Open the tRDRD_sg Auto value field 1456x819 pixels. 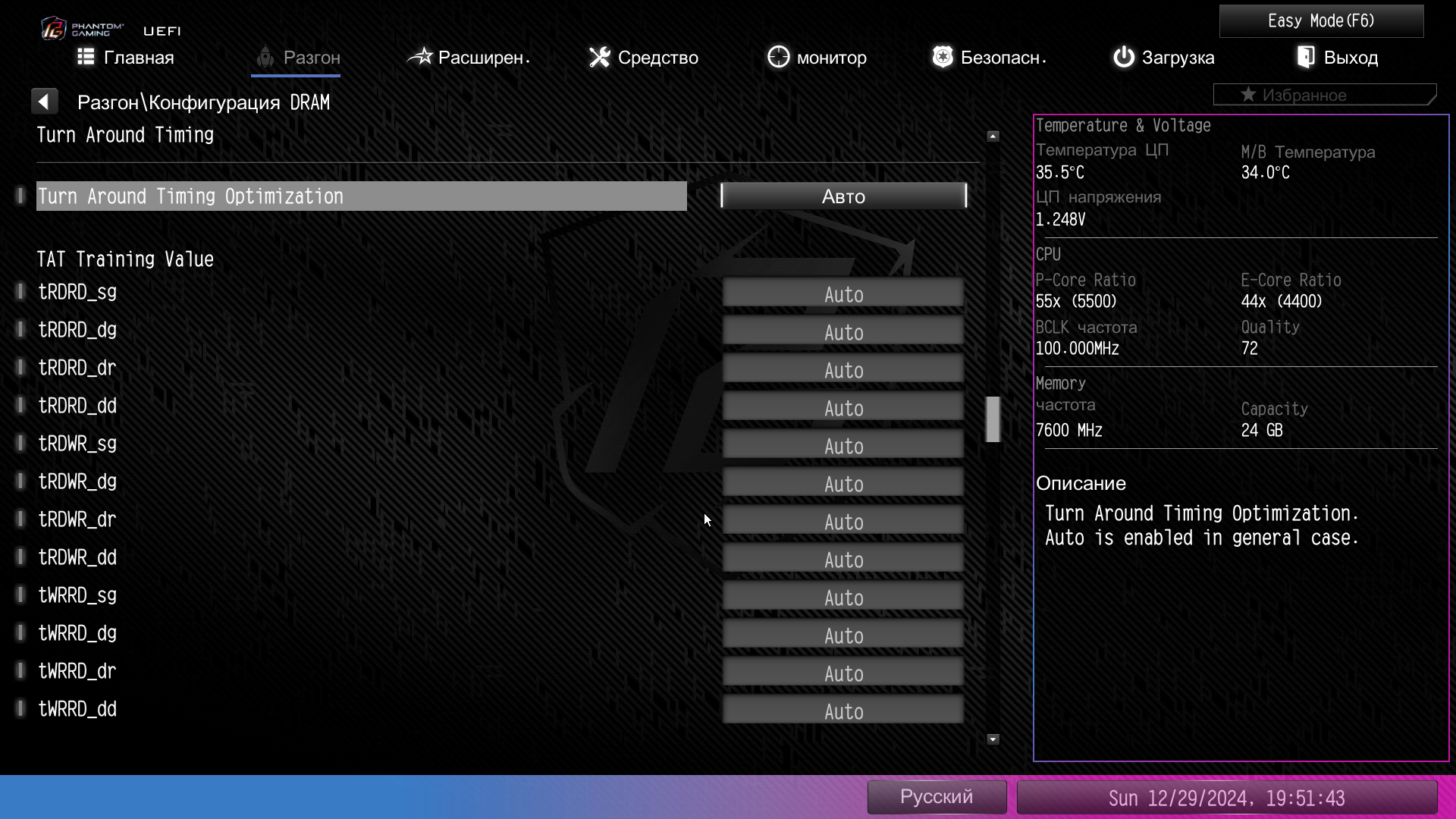tap(843, 294)
